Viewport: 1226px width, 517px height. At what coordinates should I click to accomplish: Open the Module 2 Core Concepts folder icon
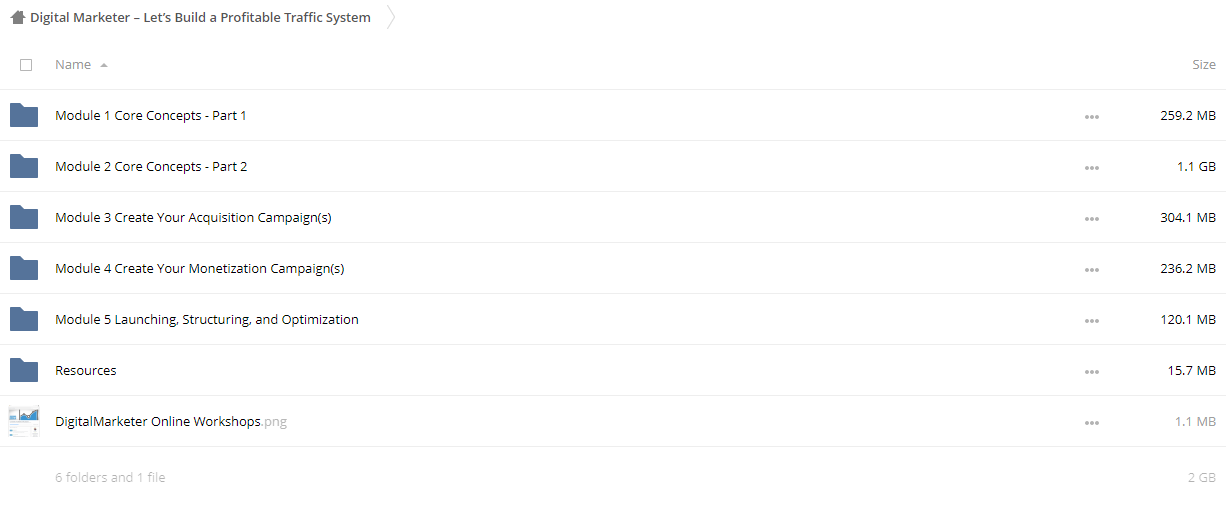coord(24,167)
